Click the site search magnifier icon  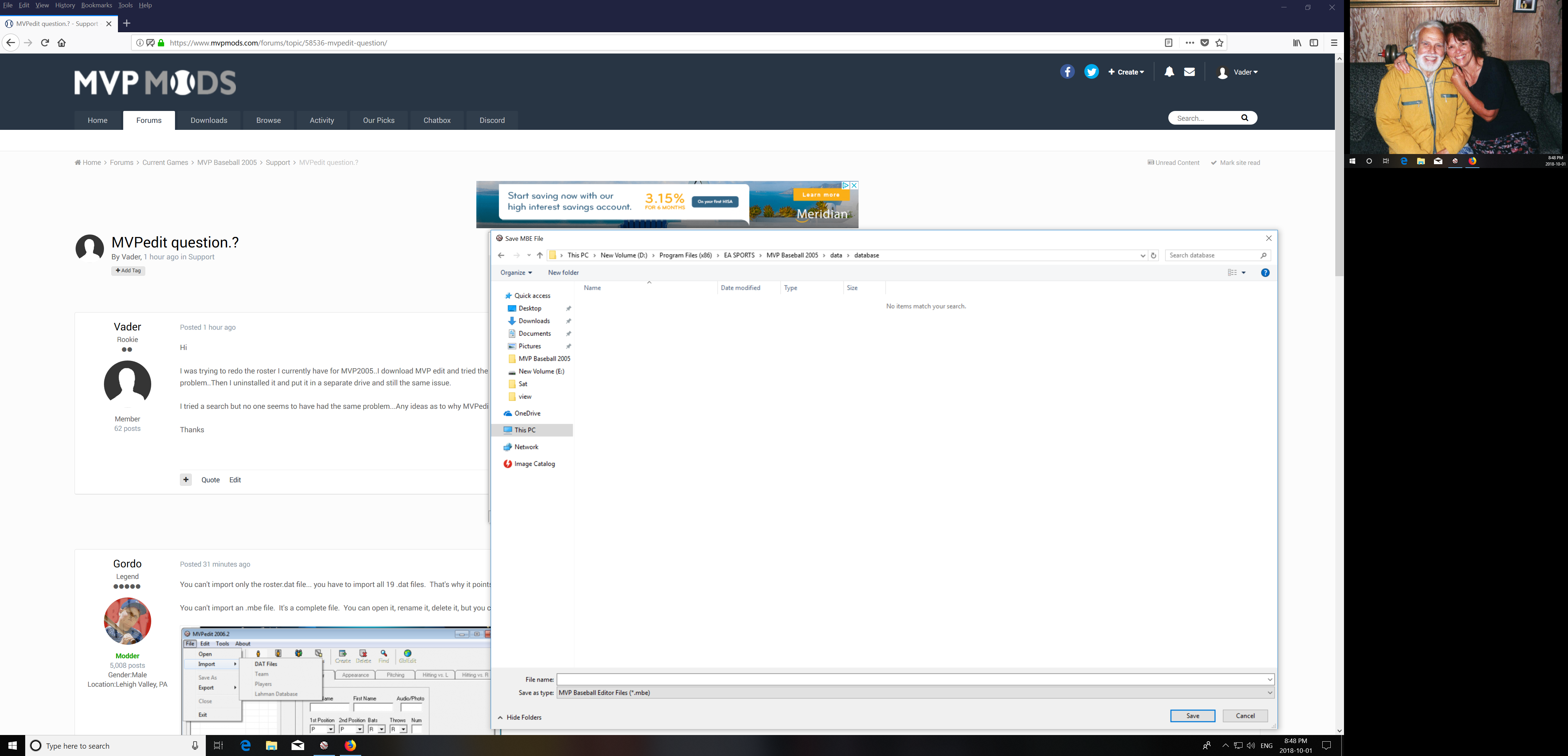pyautogui.click(x=1245, y=118)
